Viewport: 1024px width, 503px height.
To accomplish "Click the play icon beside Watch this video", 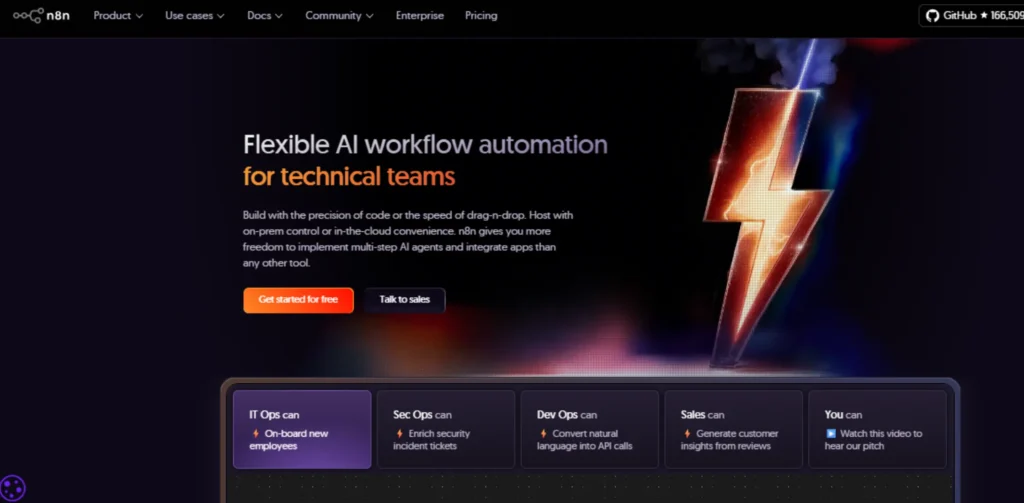I will point(831,433).
